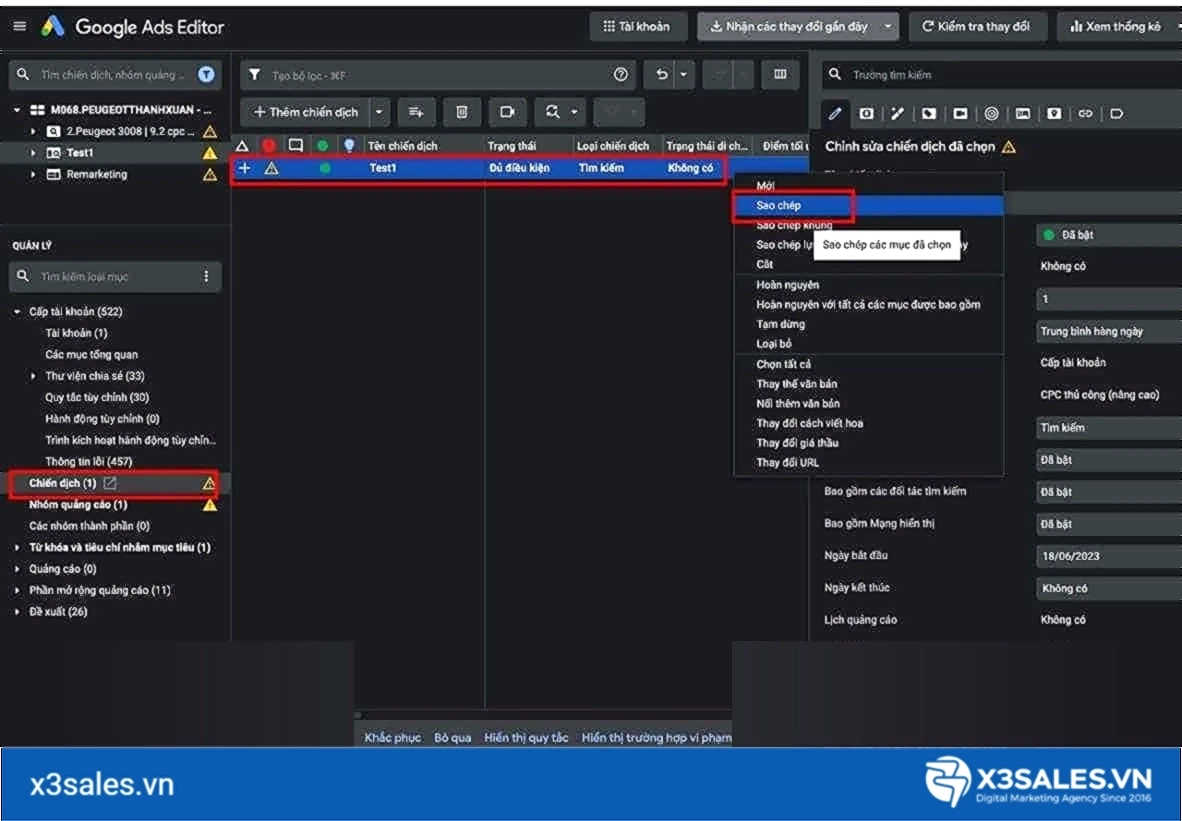Collapse Cấp tài khoản (522) section

(17, 311)
